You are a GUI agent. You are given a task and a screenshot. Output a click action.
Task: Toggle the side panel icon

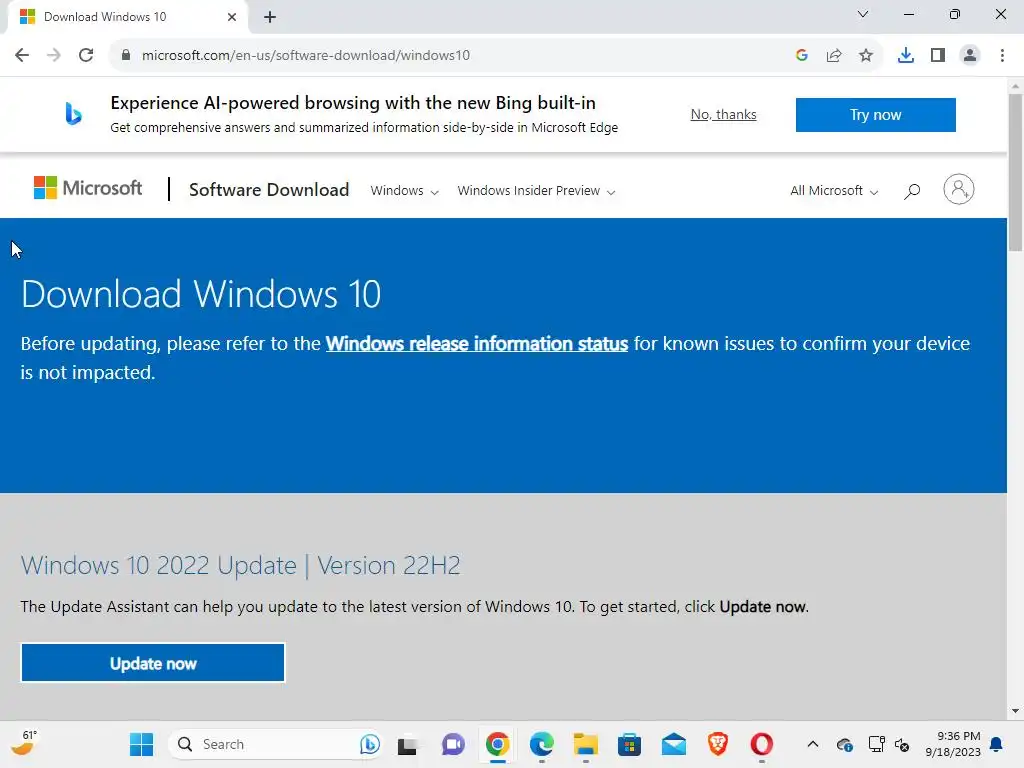pyautogui.click(x=938, y=56)
